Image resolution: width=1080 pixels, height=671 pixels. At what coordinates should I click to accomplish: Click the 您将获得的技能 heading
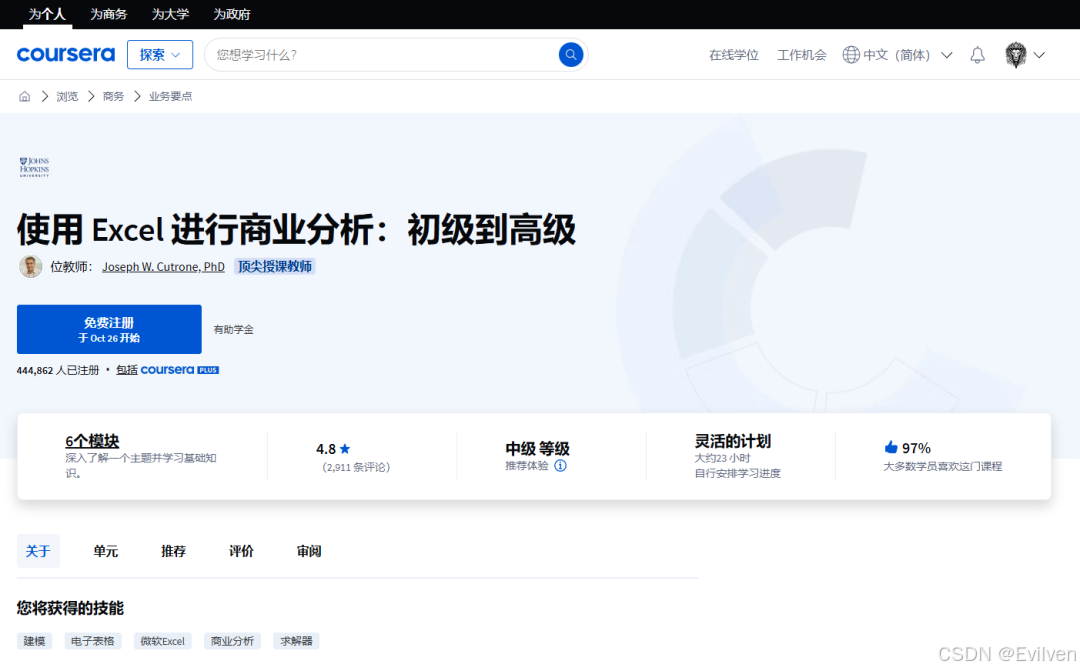point(70,608)
